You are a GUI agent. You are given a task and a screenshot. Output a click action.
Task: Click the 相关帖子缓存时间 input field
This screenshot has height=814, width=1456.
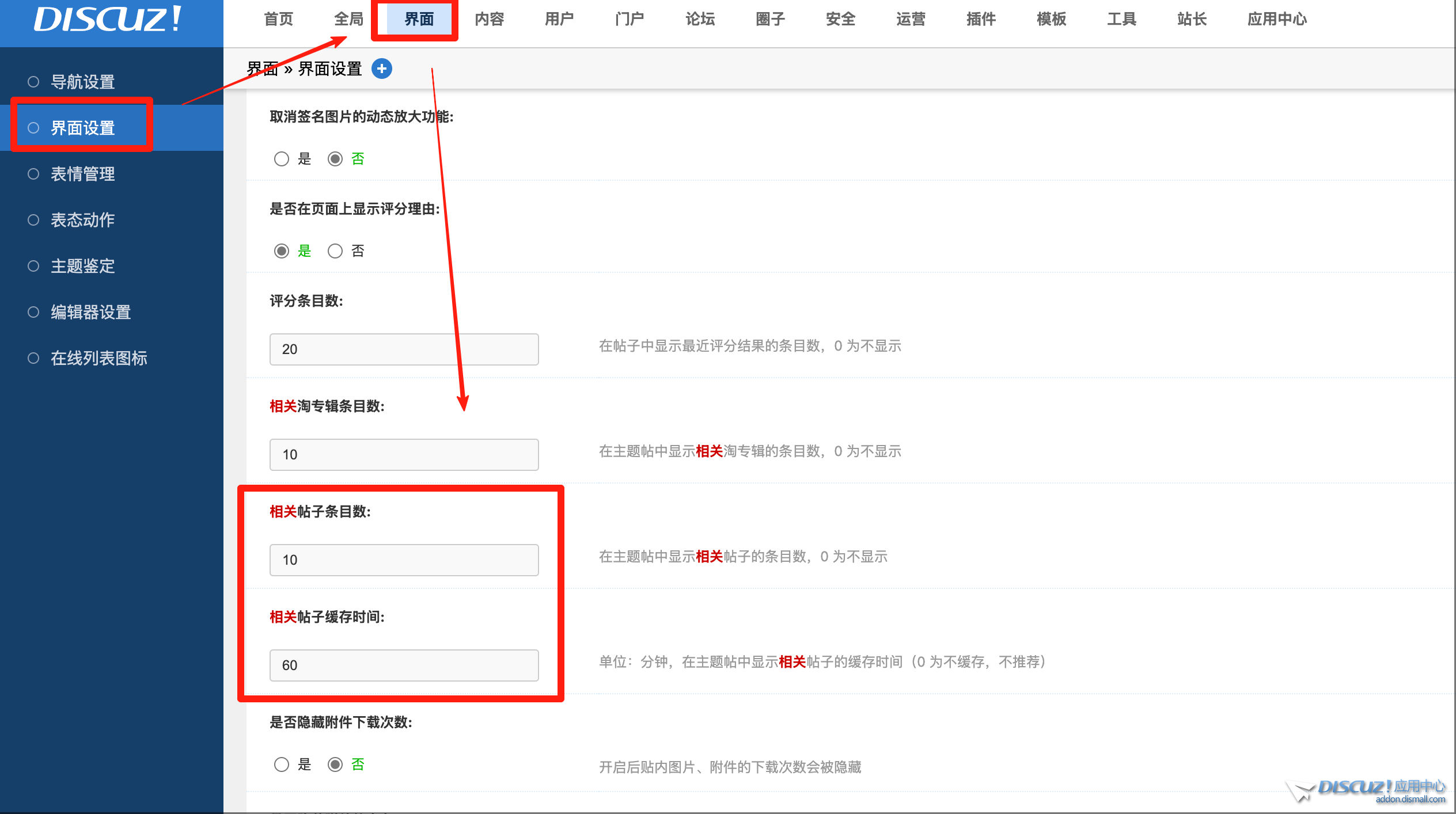tap(404, 665)
